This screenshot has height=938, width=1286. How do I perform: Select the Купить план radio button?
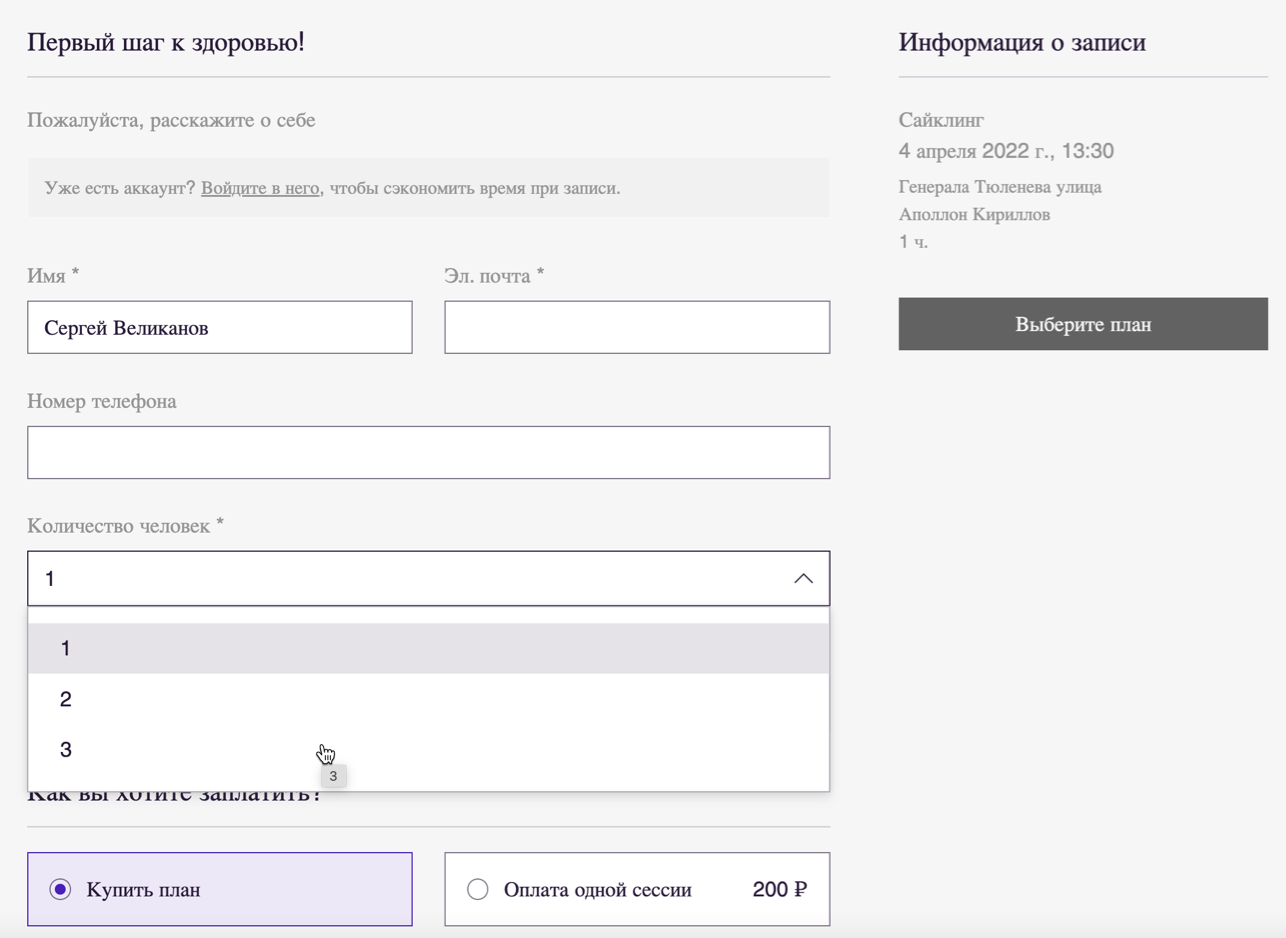[x=61, y=889]
